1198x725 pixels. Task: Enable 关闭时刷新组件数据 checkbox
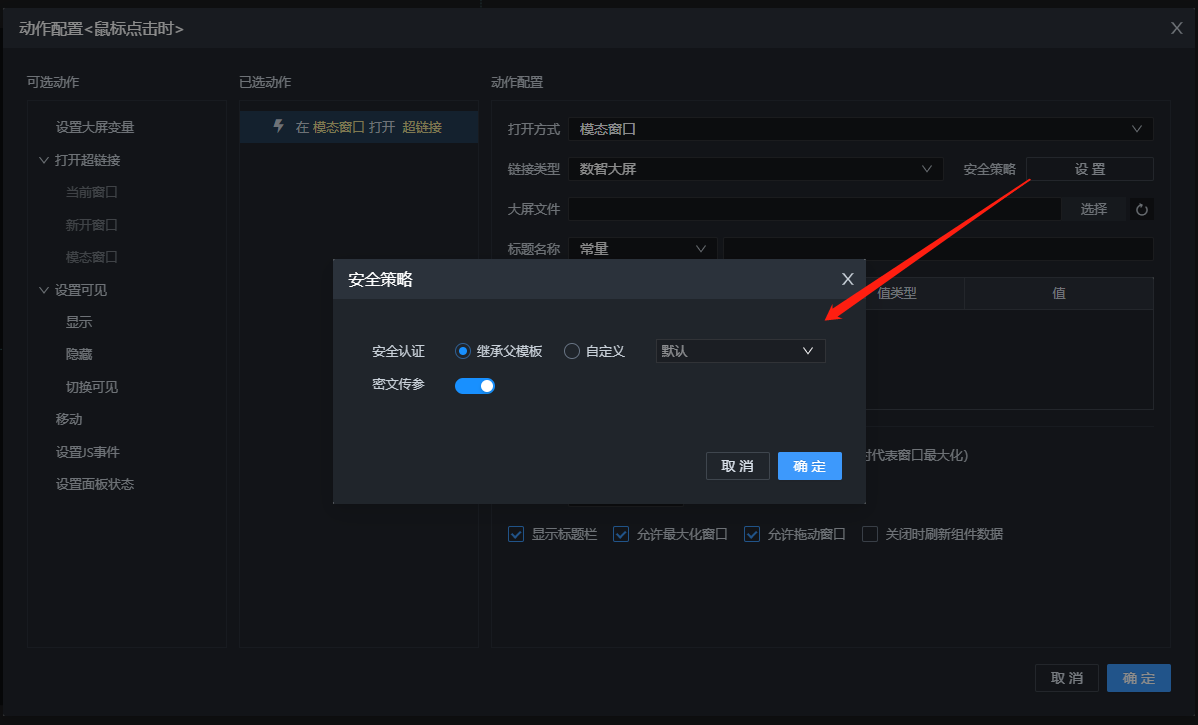click(x=870, y=534)
